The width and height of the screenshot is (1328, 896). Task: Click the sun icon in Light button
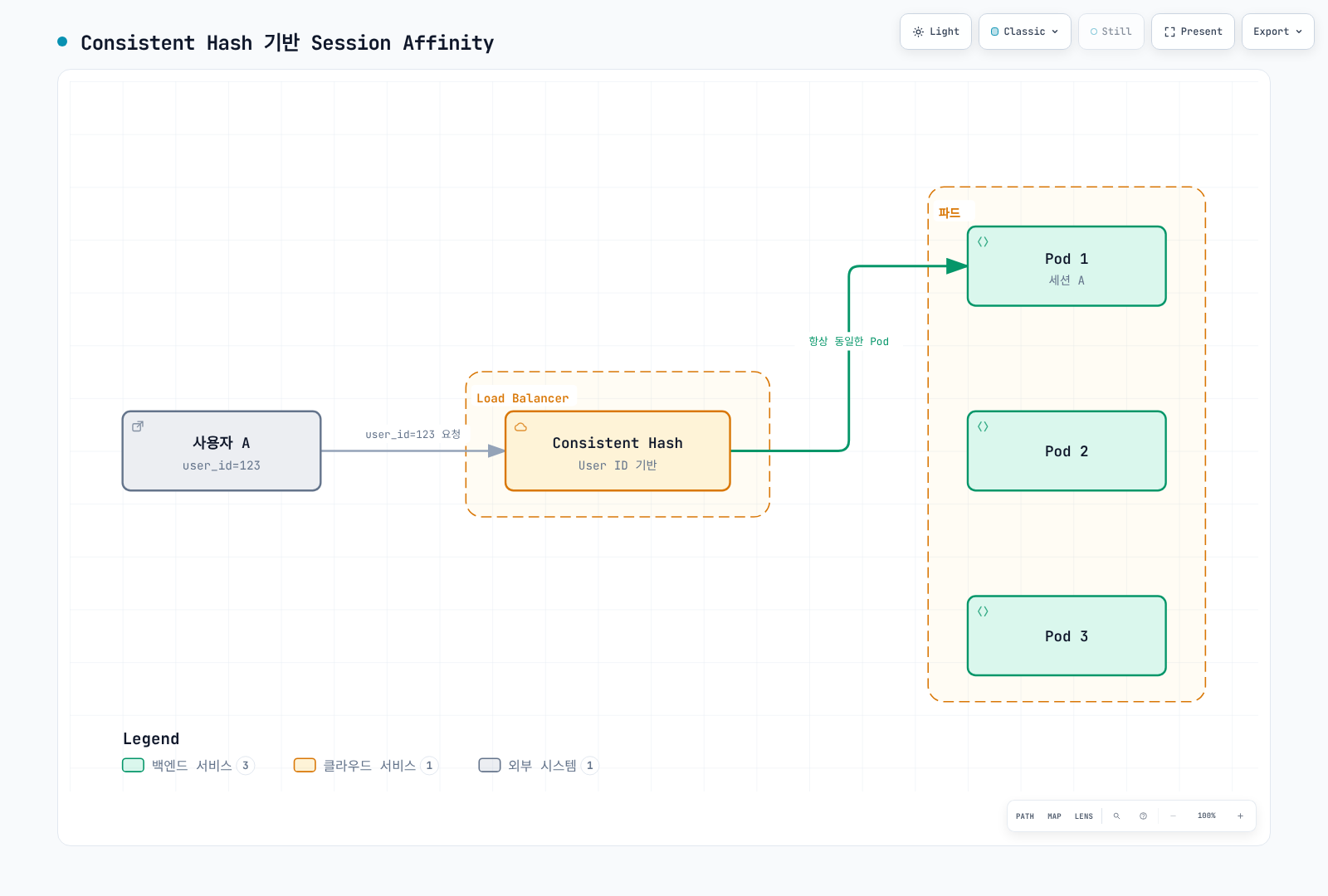(918, 32)
